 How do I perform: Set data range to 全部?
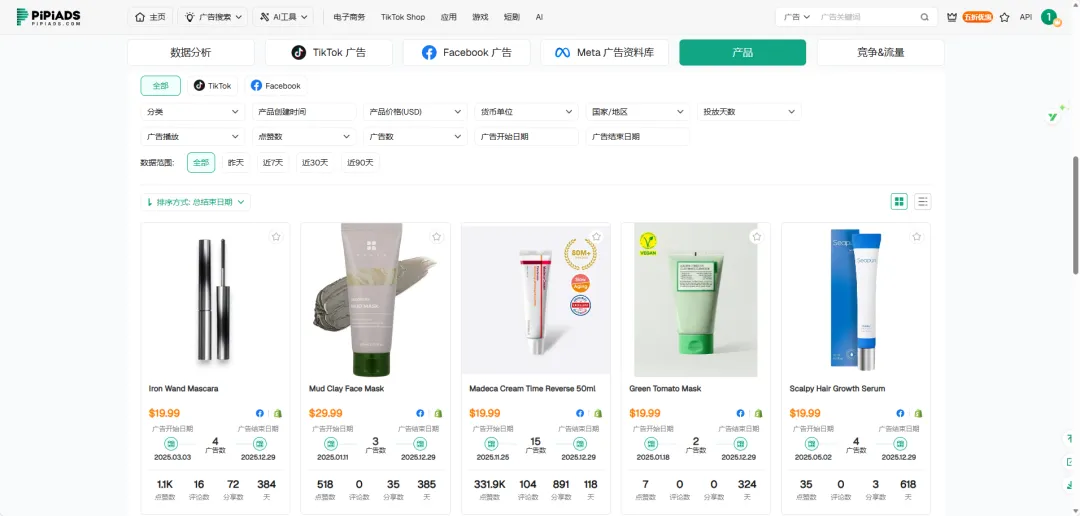click(201, 163)
